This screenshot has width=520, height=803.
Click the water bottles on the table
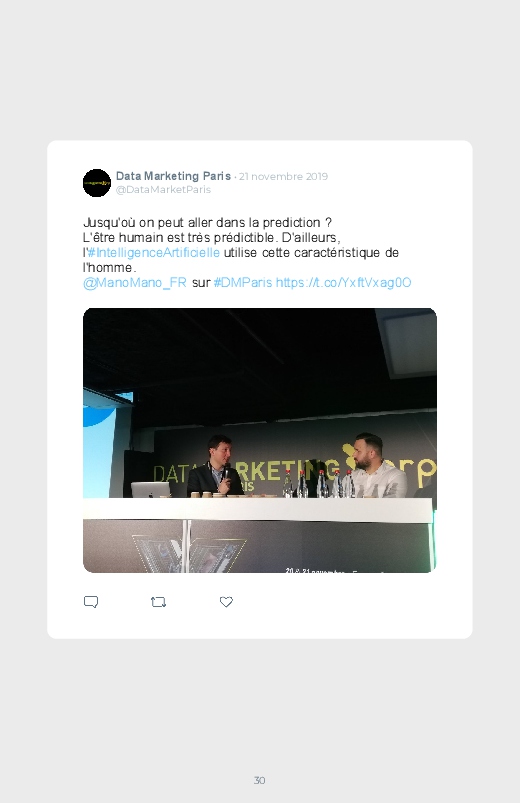320,484
